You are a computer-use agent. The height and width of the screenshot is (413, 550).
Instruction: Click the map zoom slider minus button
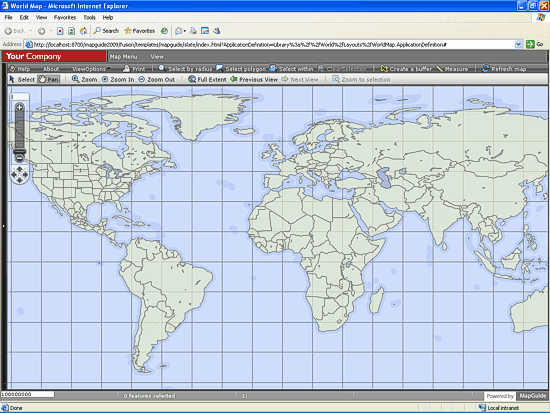tap(20, 158)
